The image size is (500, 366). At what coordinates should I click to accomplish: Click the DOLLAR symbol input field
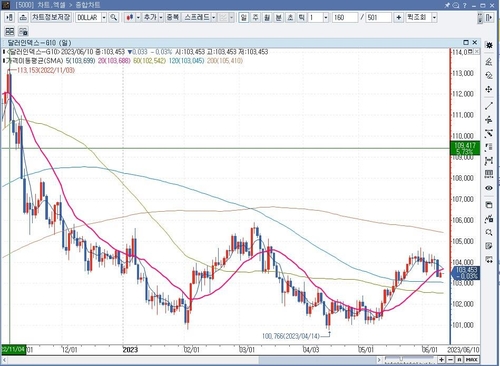(x=88, y=17)
